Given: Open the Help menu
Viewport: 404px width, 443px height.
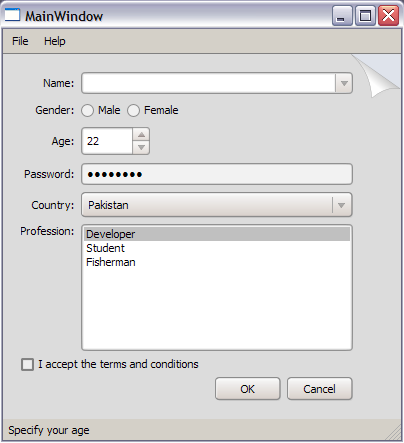Looking at the screenshot, I should click(x=55, y=41).
